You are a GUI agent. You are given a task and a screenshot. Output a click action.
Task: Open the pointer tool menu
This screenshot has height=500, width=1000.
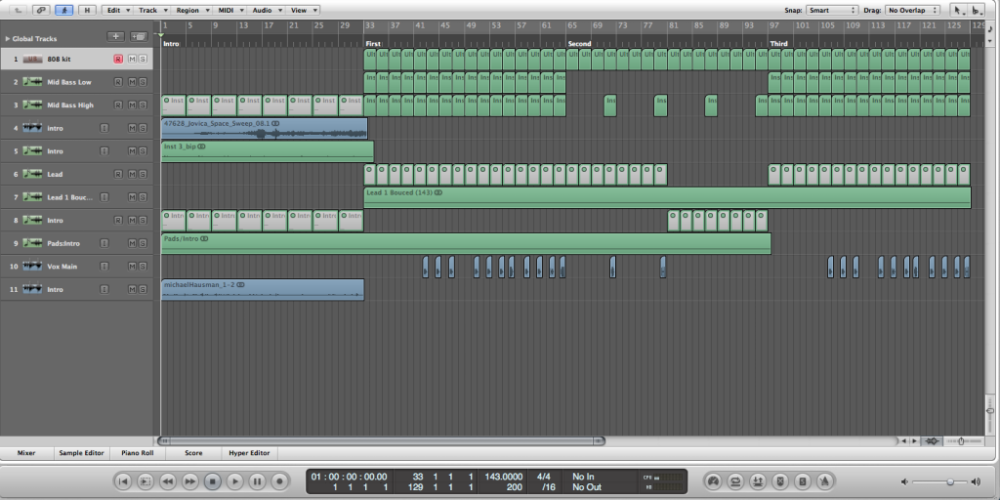coord(958,10)
